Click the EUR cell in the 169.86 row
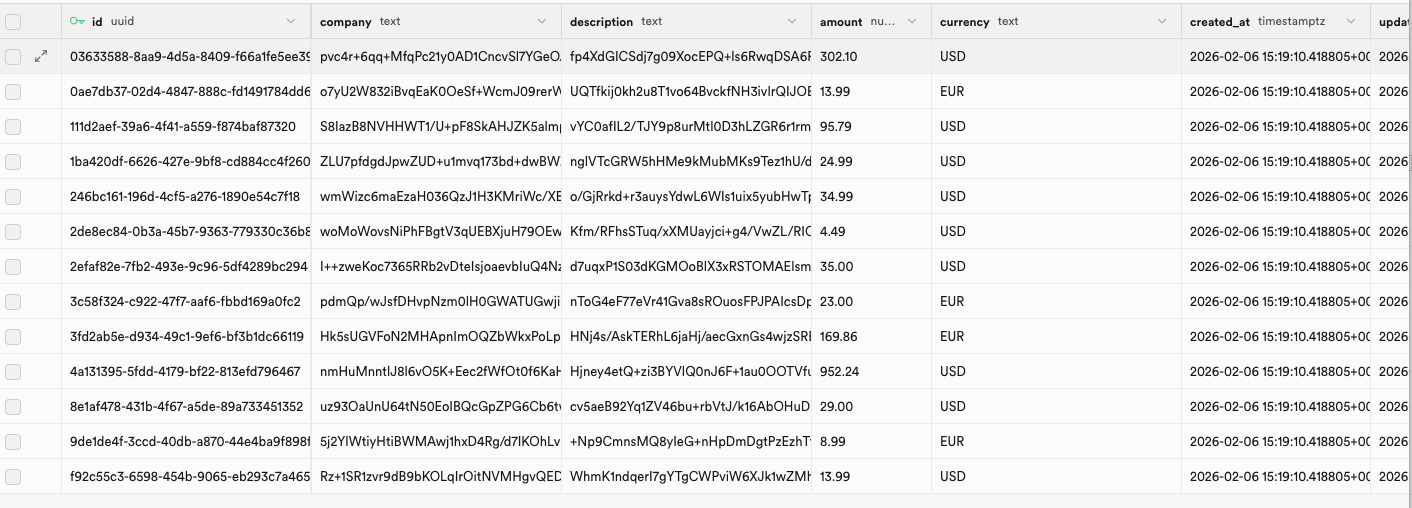 pos(952,337)
